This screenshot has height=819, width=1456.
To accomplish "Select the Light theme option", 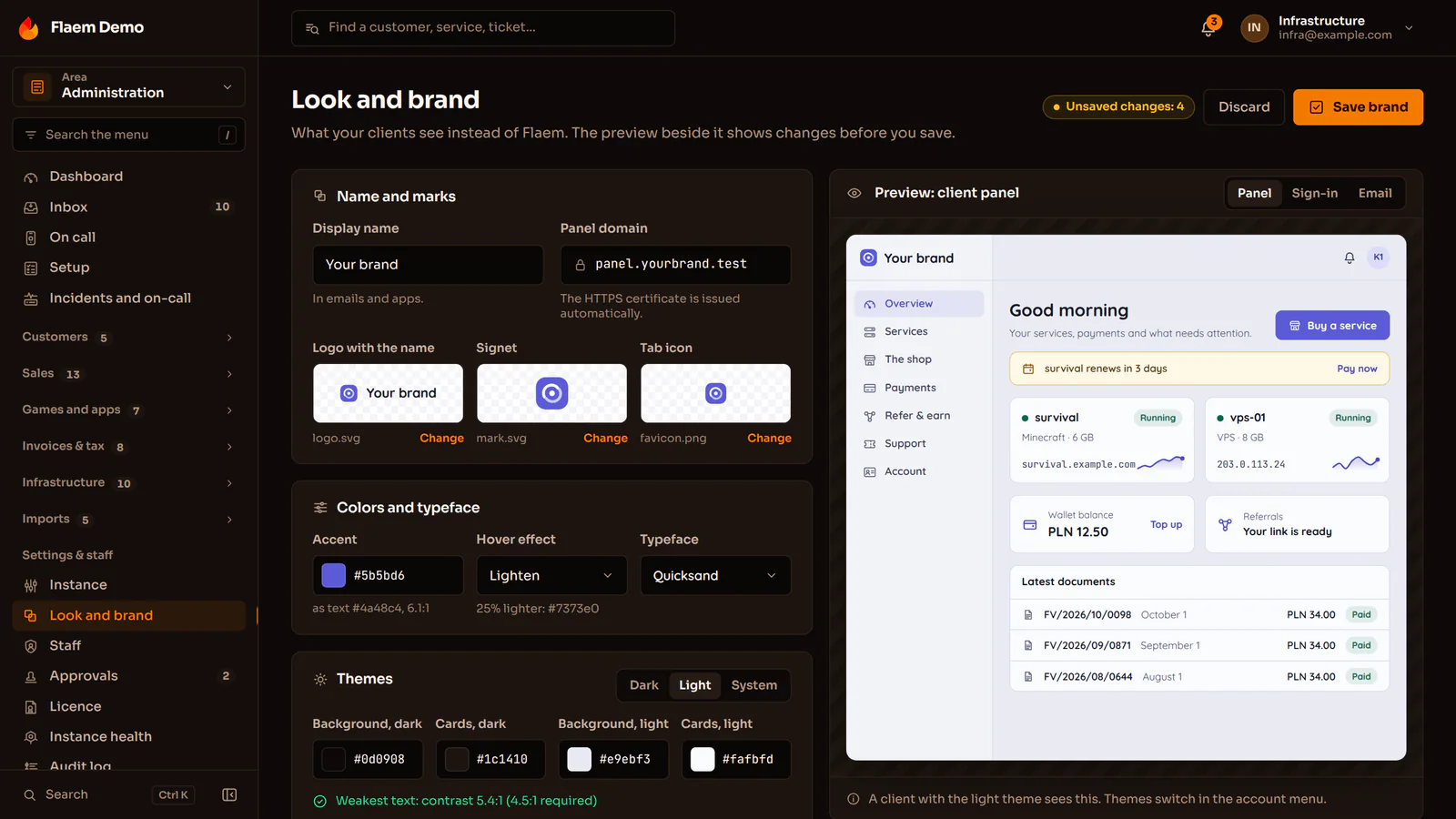I will 695,685.
